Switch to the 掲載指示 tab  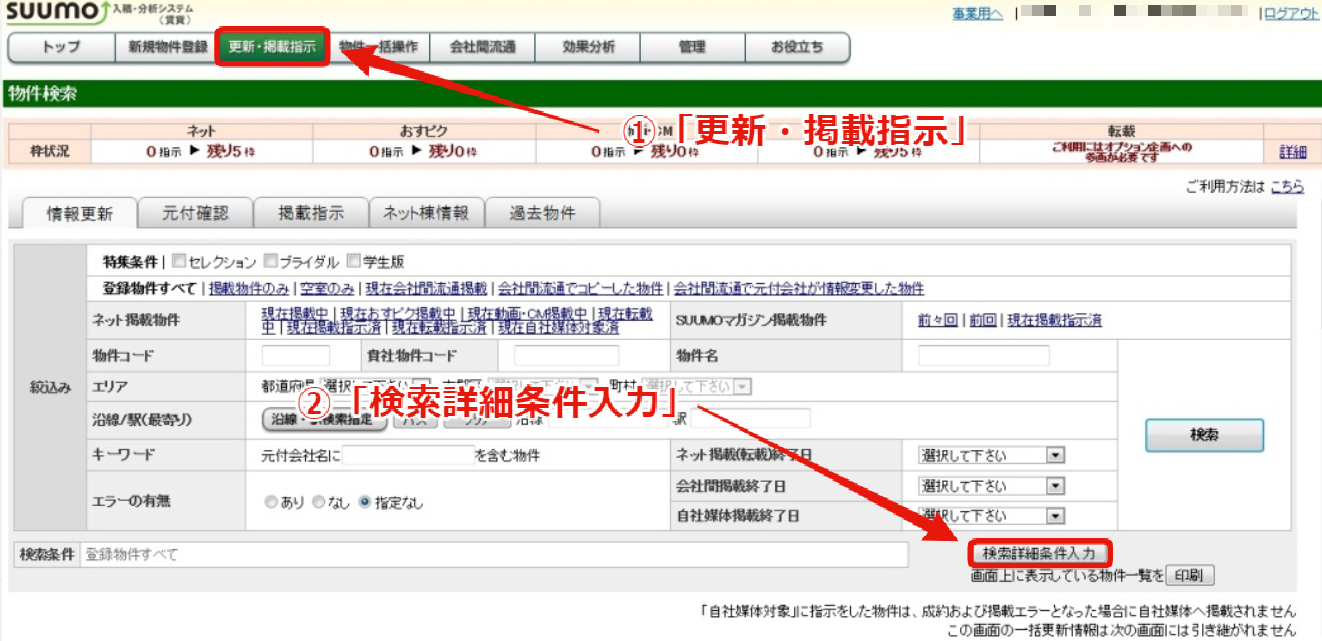pyautogui.click(x=311, y=213)
